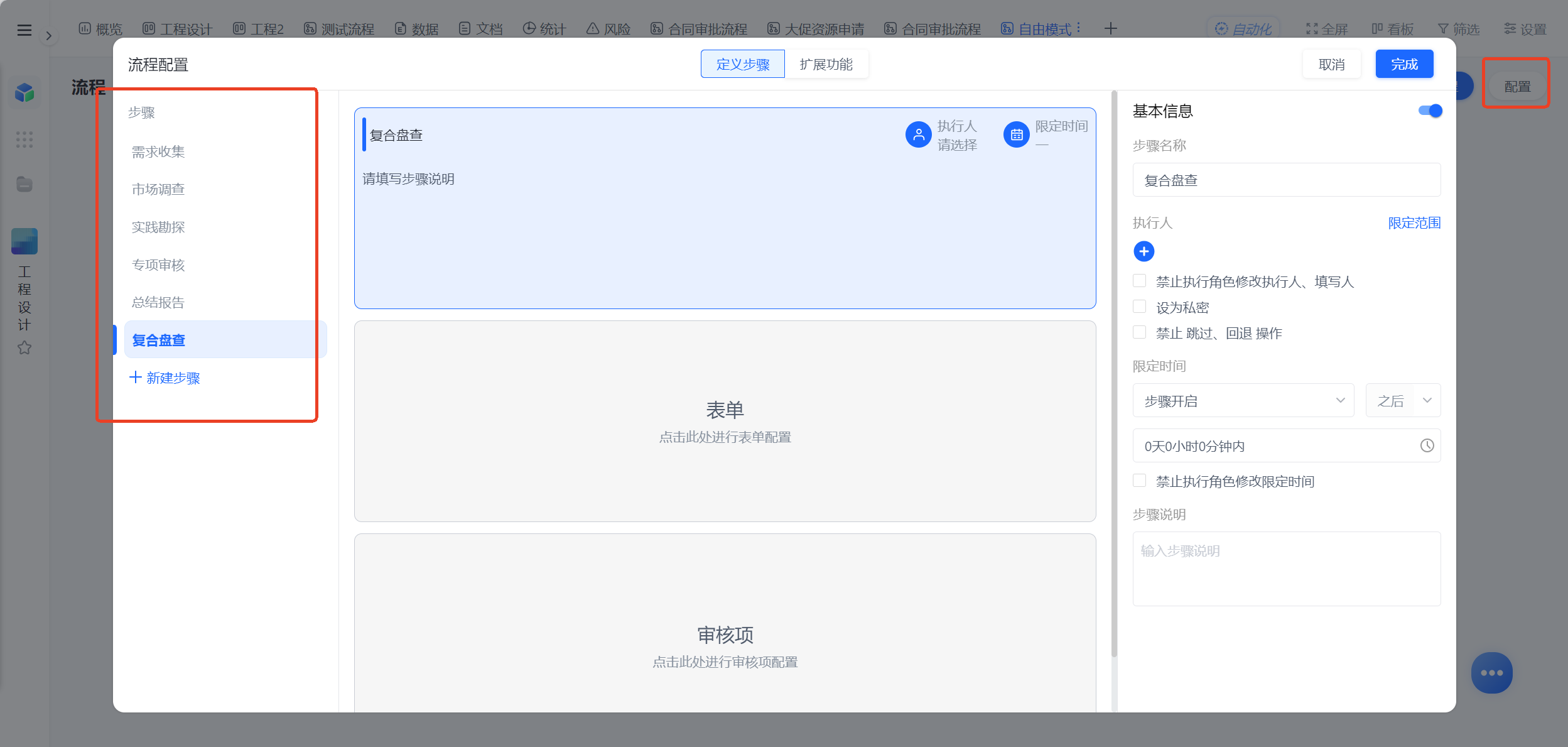The height and width of the screenshot is (747, 1568).
Task: Toggle the 基本信息 switch
Action: point(1430,111)
